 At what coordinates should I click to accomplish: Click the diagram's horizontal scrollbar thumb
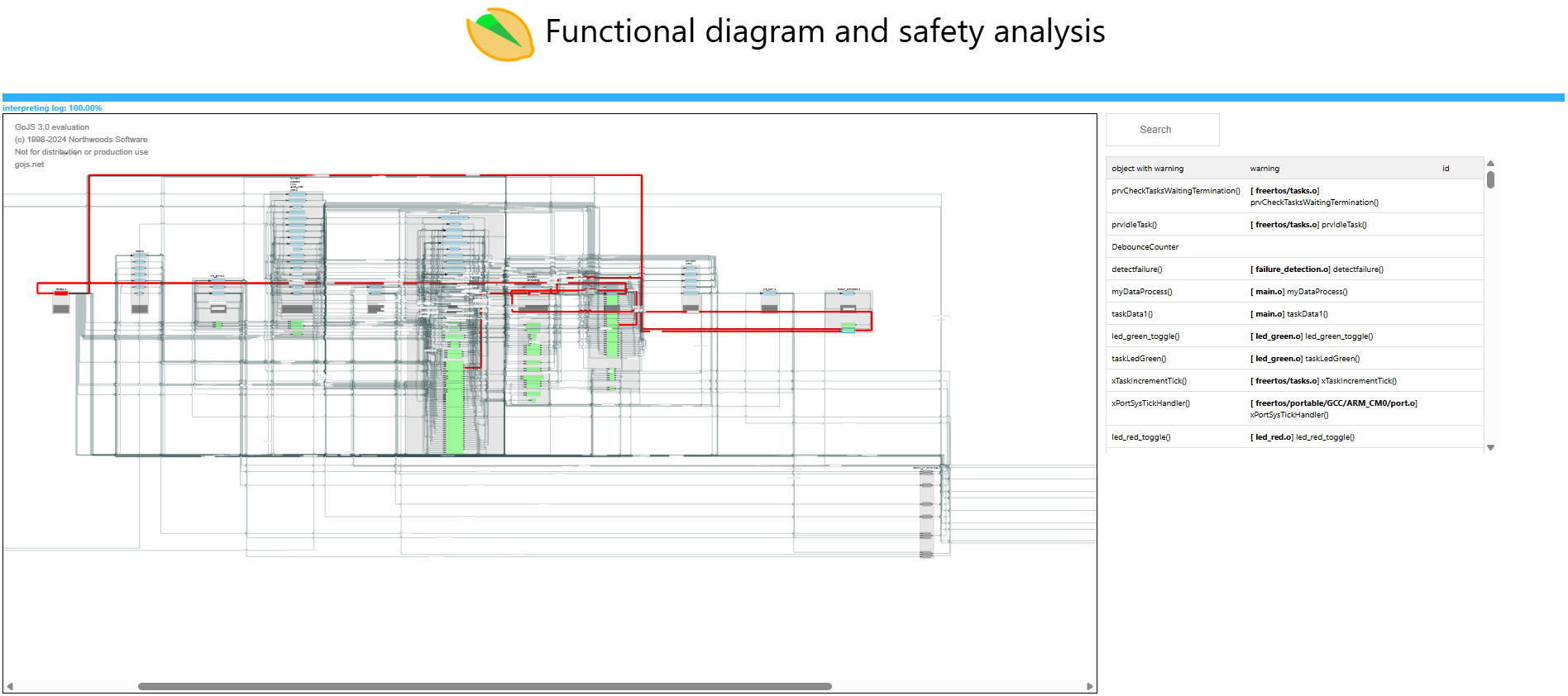484,686
